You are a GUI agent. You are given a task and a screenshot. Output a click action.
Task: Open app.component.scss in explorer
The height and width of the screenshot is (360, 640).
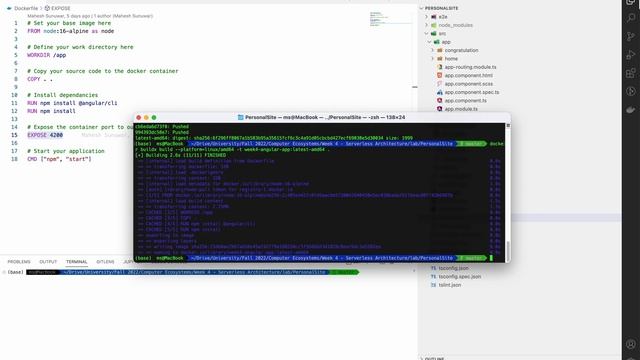point(469,84)
